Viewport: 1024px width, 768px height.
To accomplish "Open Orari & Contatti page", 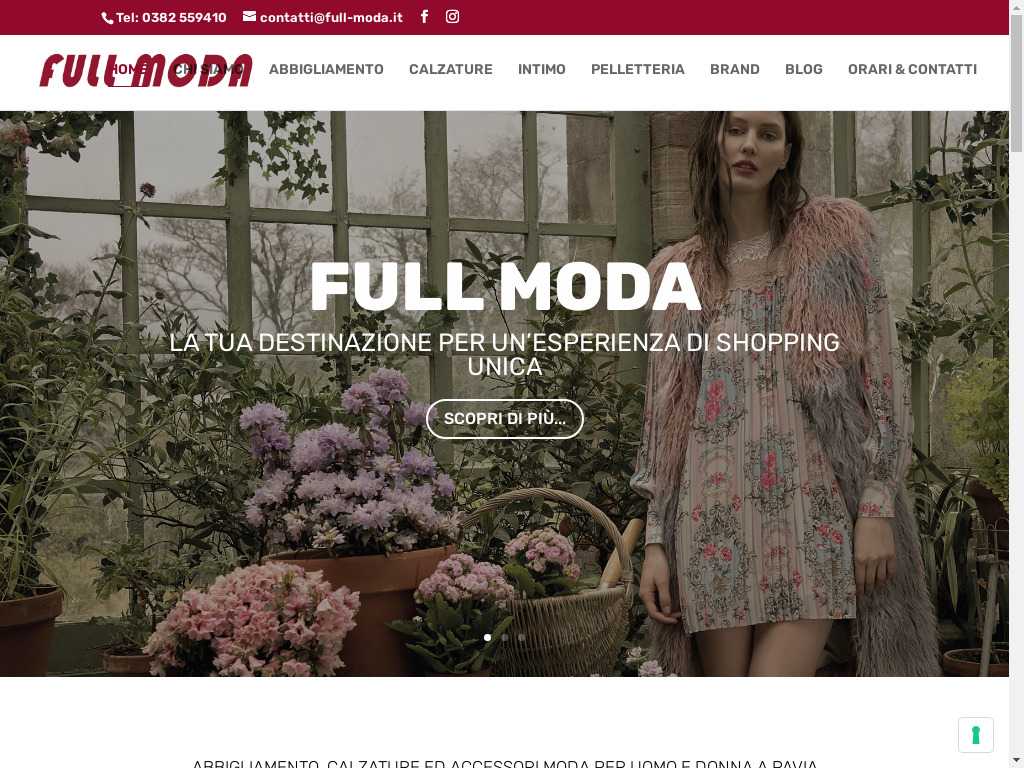I will [912, 69].
